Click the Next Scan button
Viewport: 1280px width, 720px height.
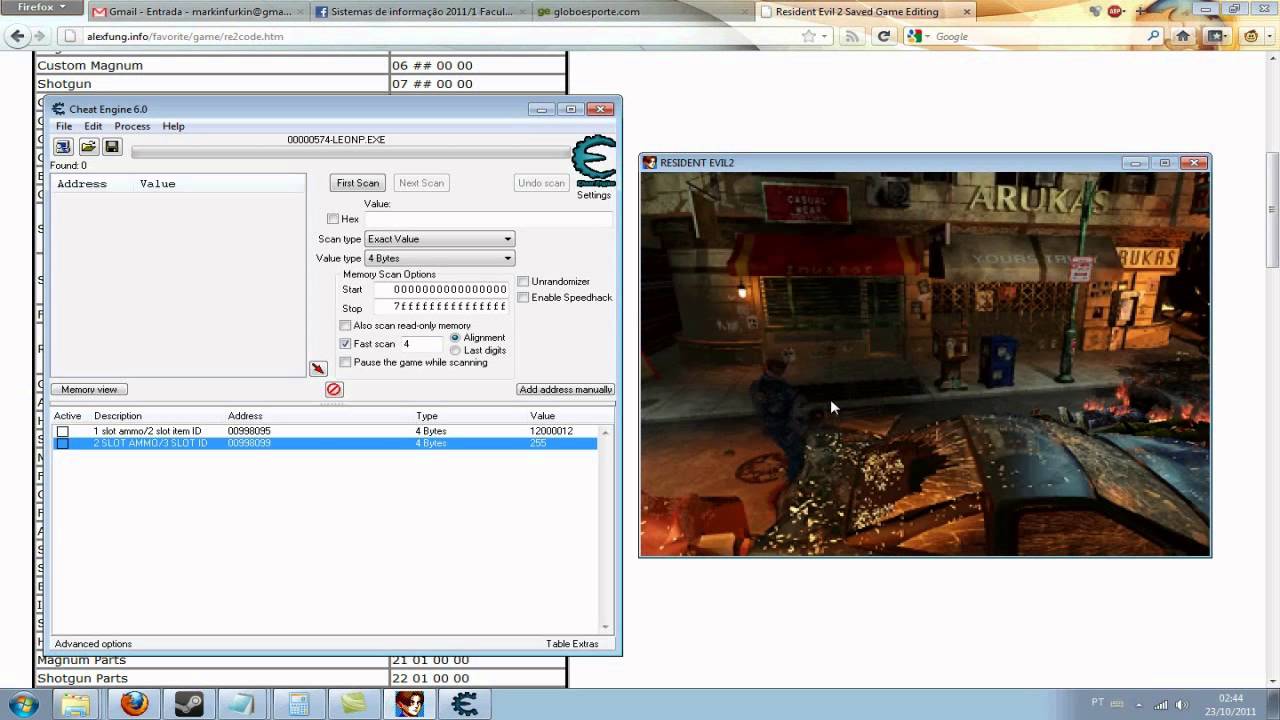click(x=421, y=183)
